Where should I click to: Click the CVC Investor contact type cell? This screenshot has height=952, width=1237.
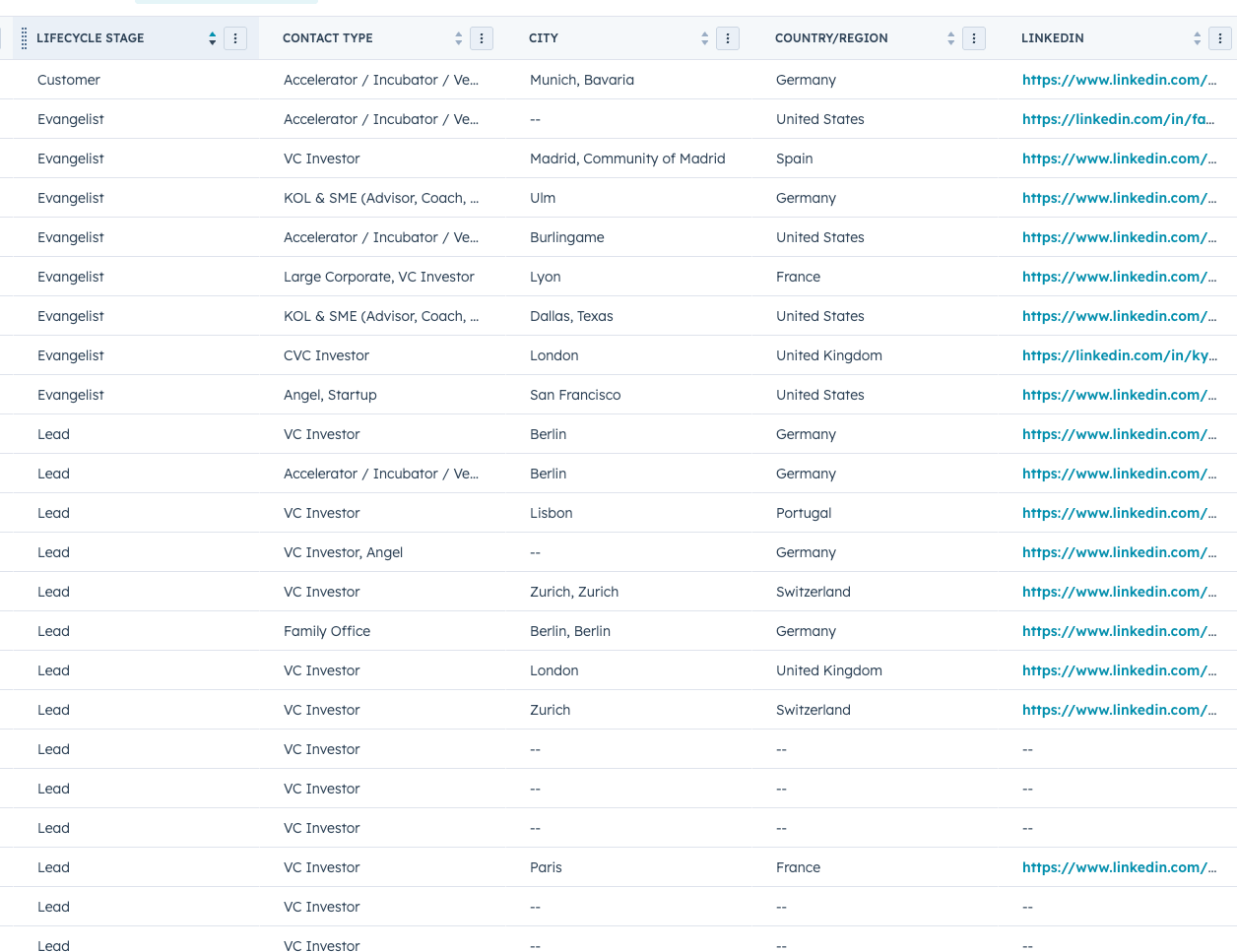(x=326, y=355)
